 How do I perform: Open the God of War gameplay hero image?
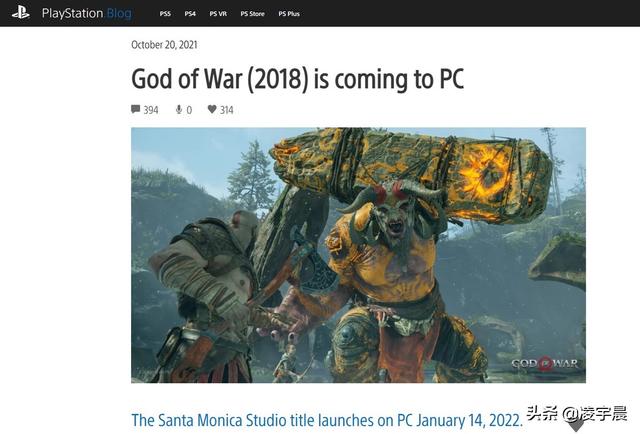click(x=358, y=255)
